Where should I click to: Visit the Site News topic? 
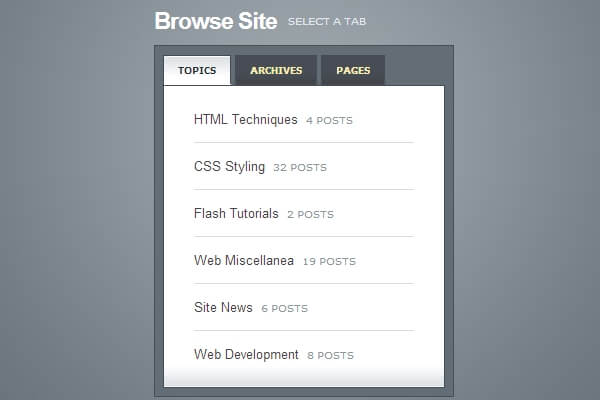pyautogui.click(x=223, y=308)
